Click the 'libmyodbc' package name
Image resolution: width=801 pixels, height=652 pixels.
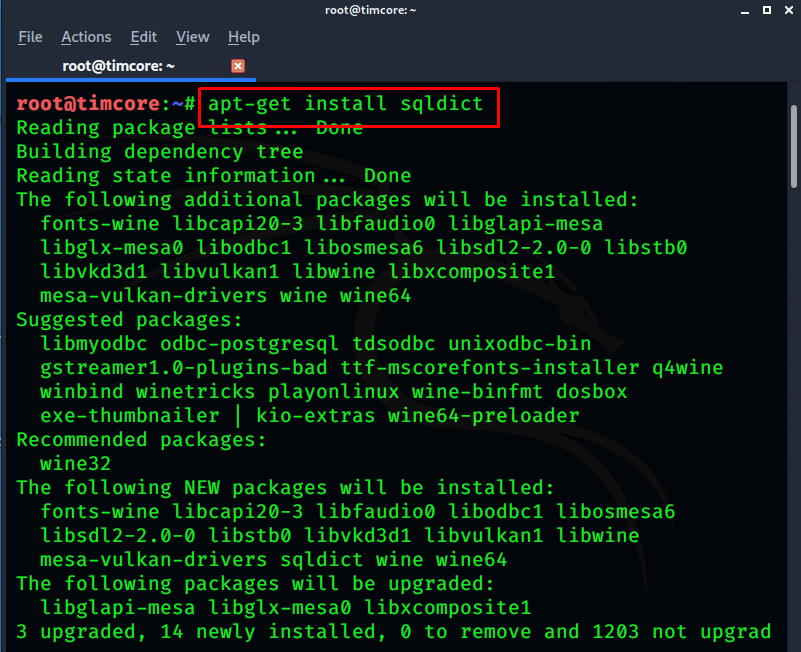click(x=94, y=344)
